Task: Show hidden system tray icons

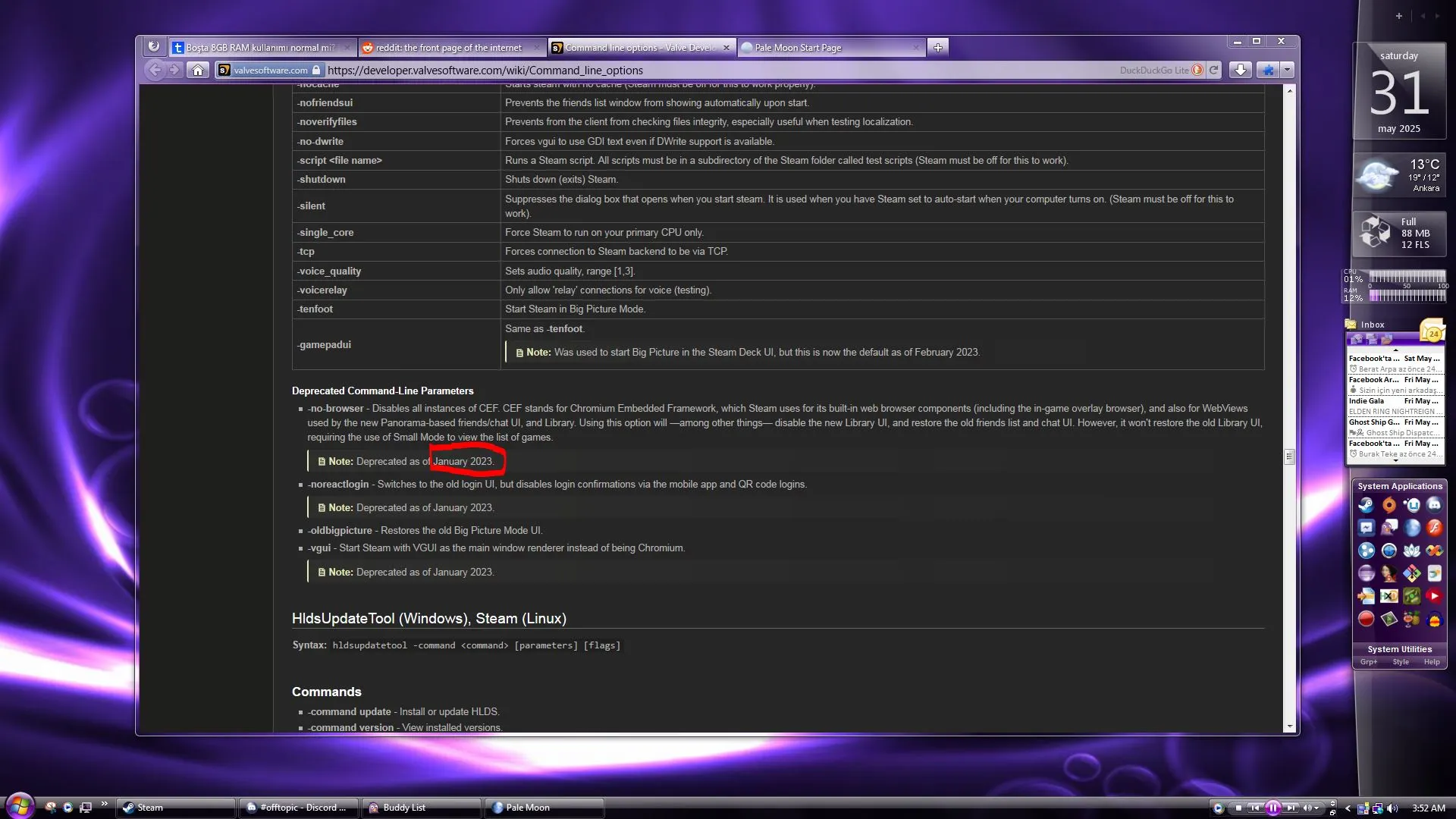Action: point(1348,808)
